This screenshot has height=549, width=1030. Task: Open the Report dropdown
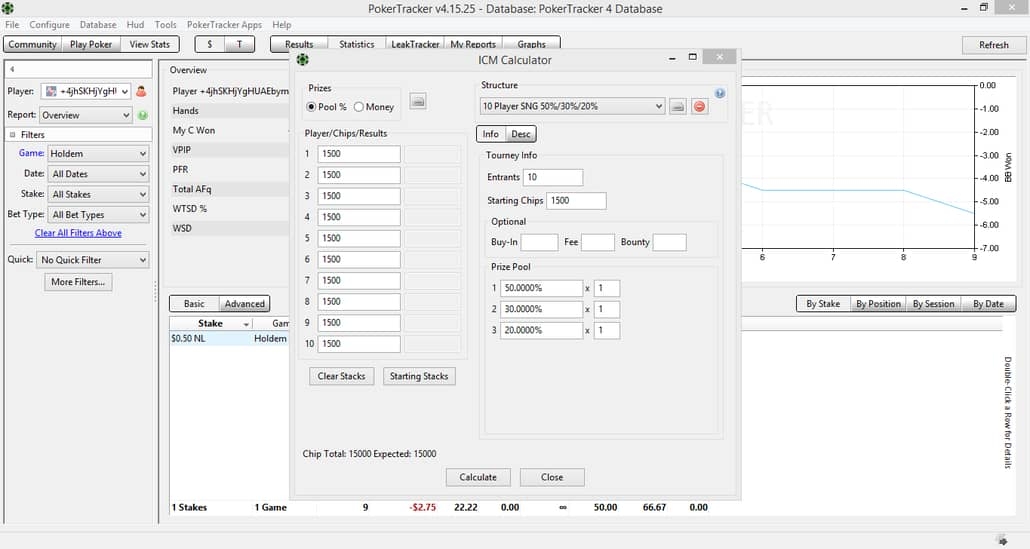[86, 115]
